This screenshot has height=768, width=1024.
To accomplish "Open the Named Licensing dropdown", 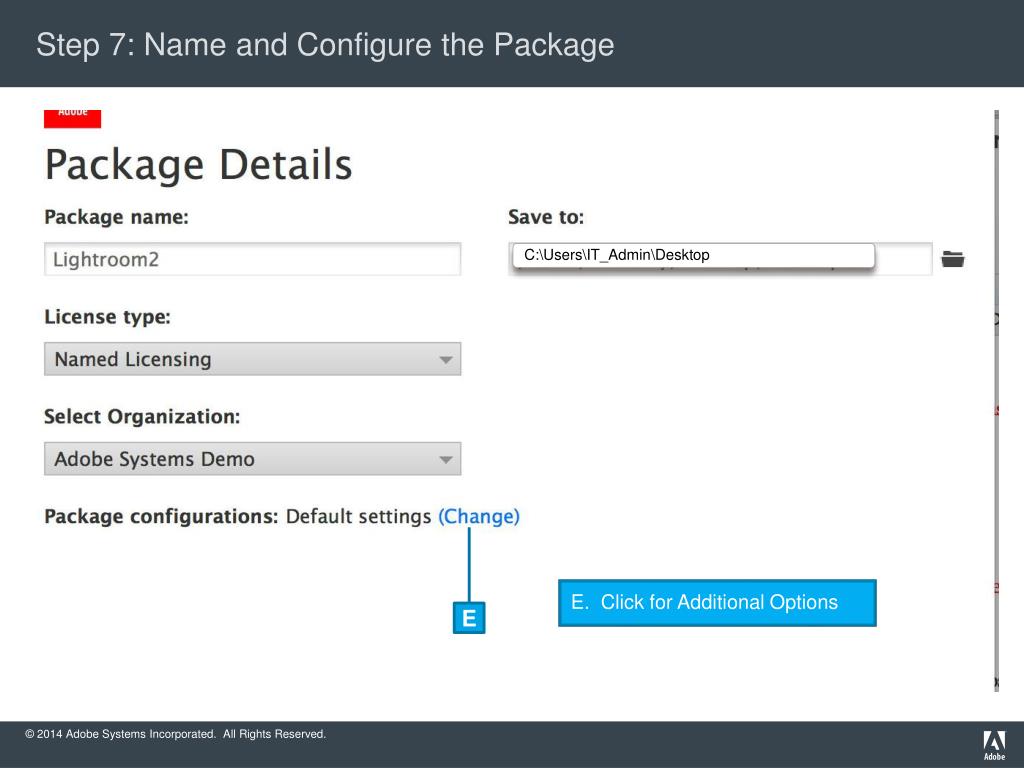I will click(252, 359).
